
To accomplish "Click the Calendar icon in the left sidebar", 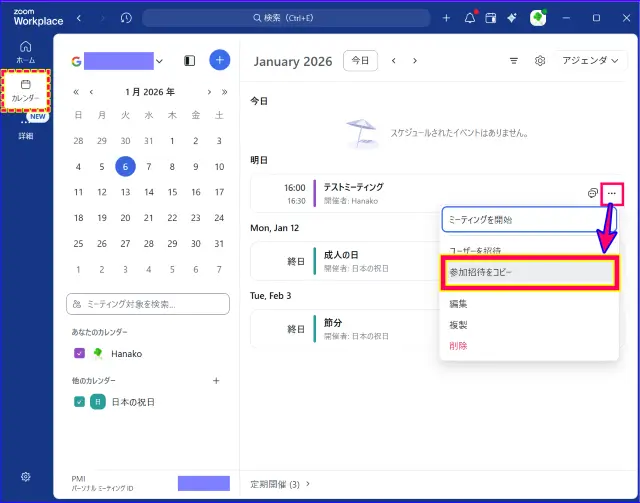I will point(25,89).
